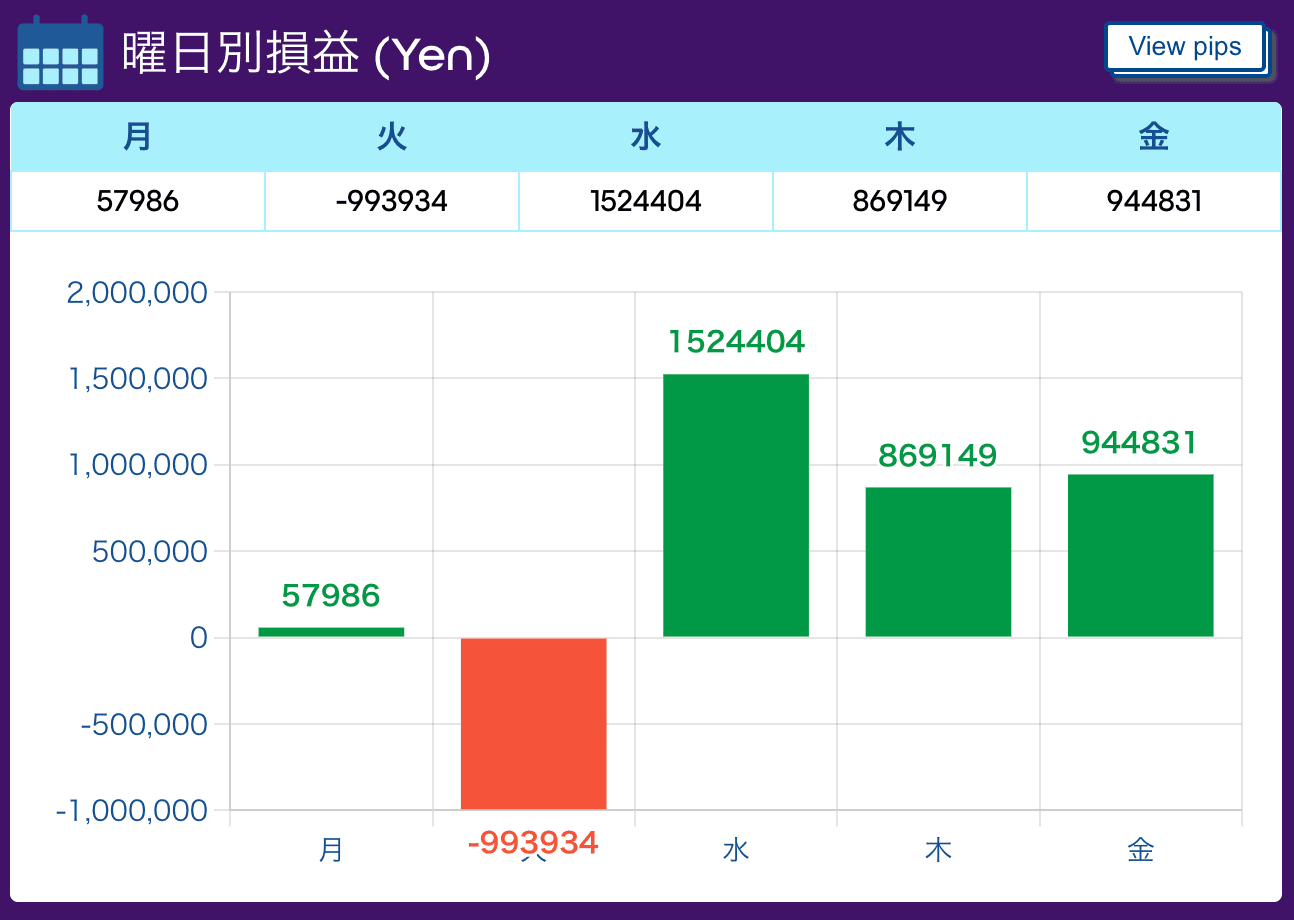Image resolution: width=1294 pixels, height=920 pixels.
Task: Select the 月 column header
Action: 138,137
